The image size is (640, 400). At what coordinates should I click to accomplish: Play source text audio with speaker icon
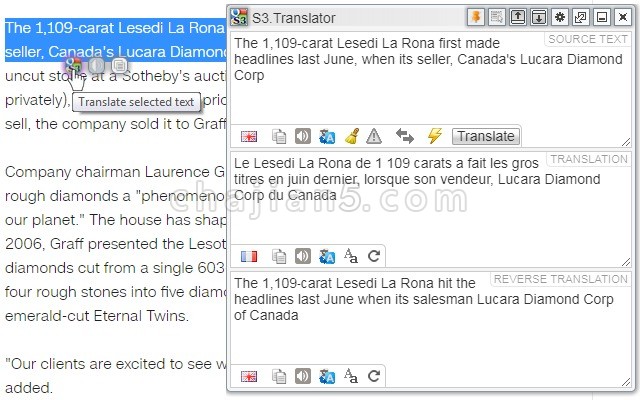pyautogui.click(x=303, y=136)
